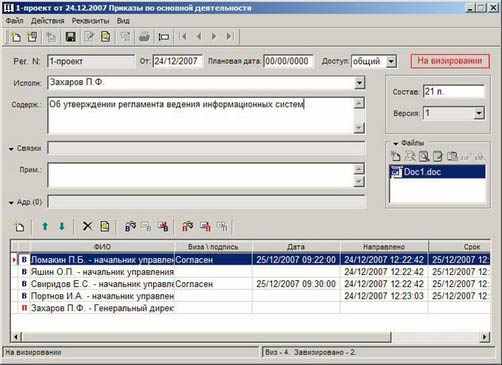Click the Связки field

pos(207,148)
